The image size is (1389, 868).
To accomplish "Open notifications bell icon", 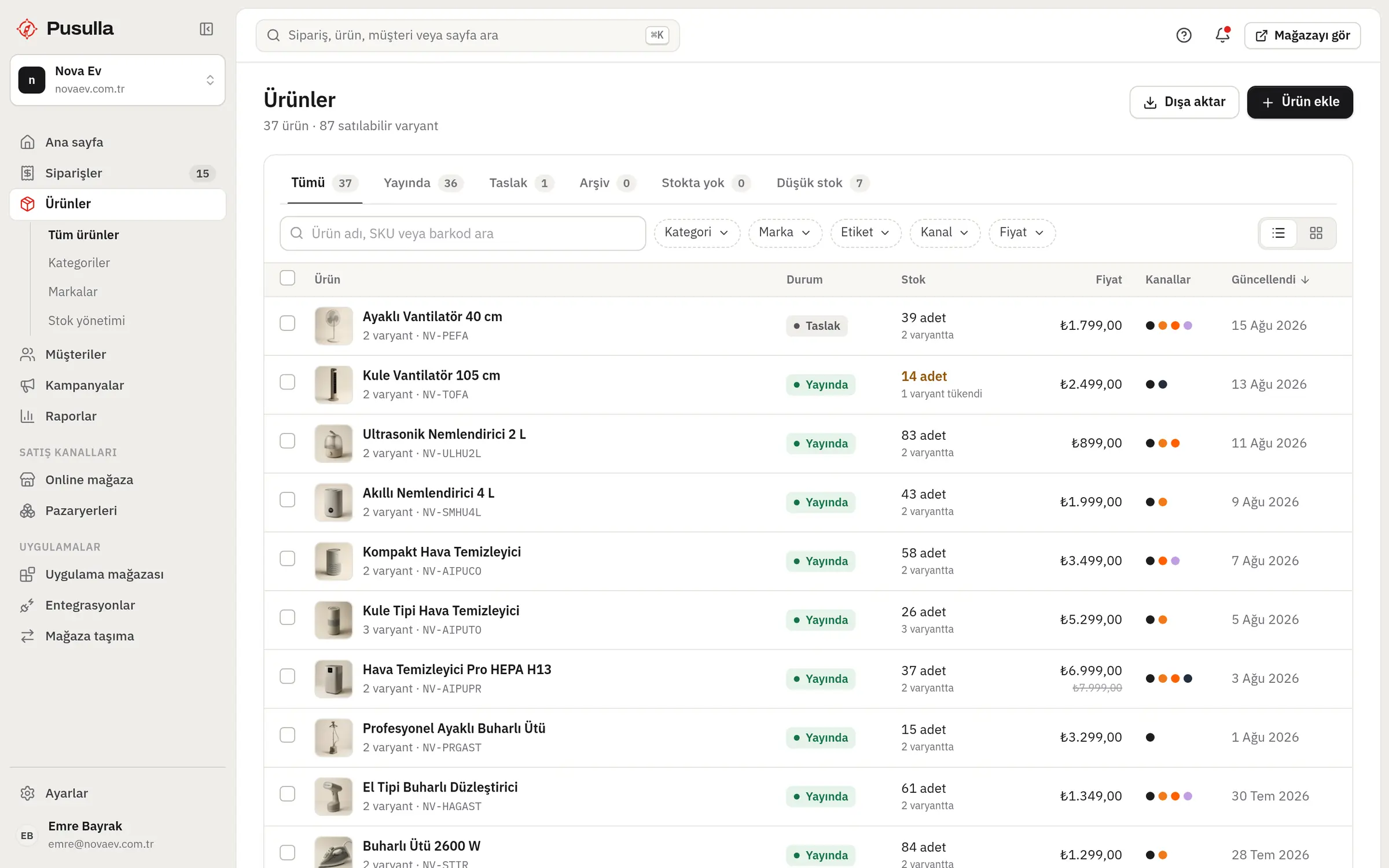I will pyautogui.click(x=1222, y=35).
